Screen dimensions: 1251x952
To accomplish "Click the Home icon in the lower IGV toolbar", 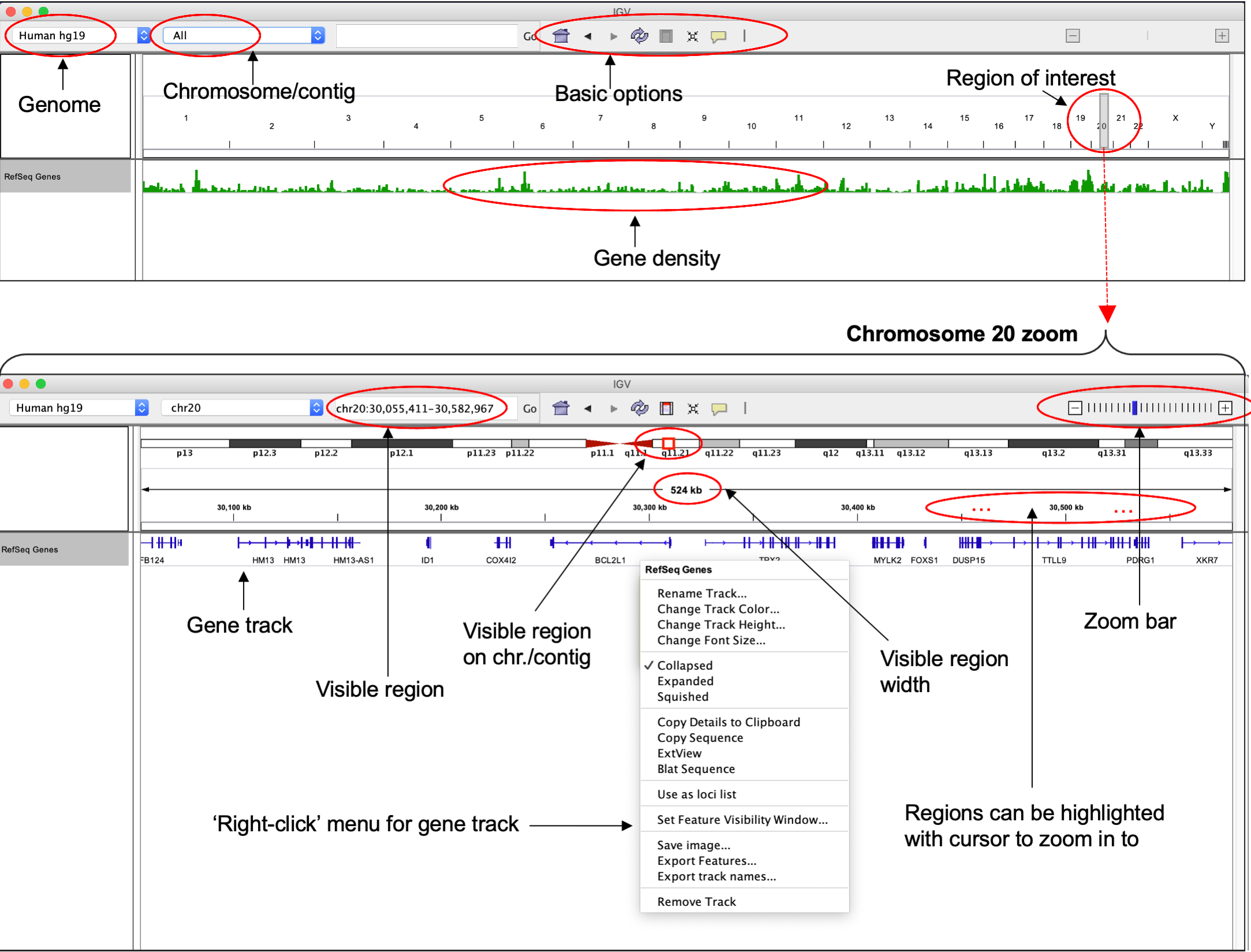I will click(x=561, y=408).
